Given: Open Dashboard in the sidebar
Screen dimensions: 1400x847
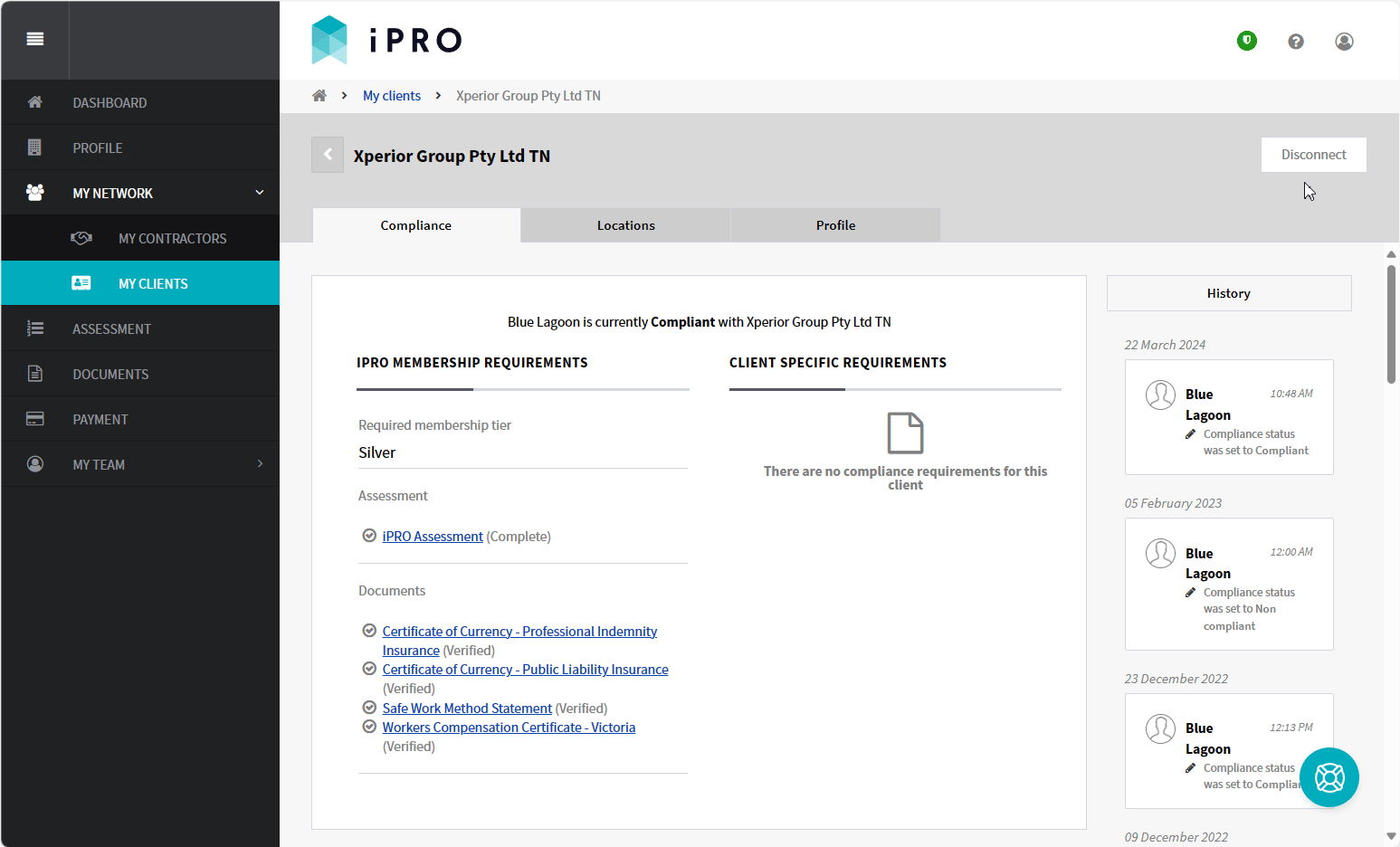Looking at the screenshot, I should tap(140, 102).
